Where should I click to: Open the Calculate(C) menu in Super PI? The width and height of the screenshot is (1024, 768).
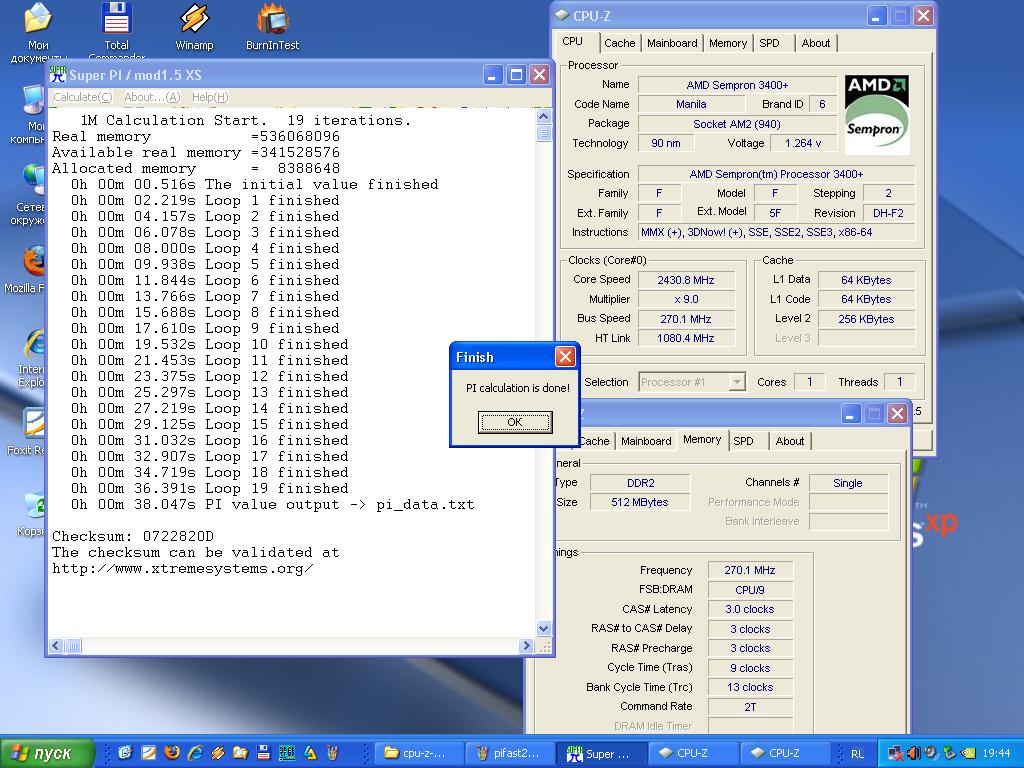pos(82,97)
